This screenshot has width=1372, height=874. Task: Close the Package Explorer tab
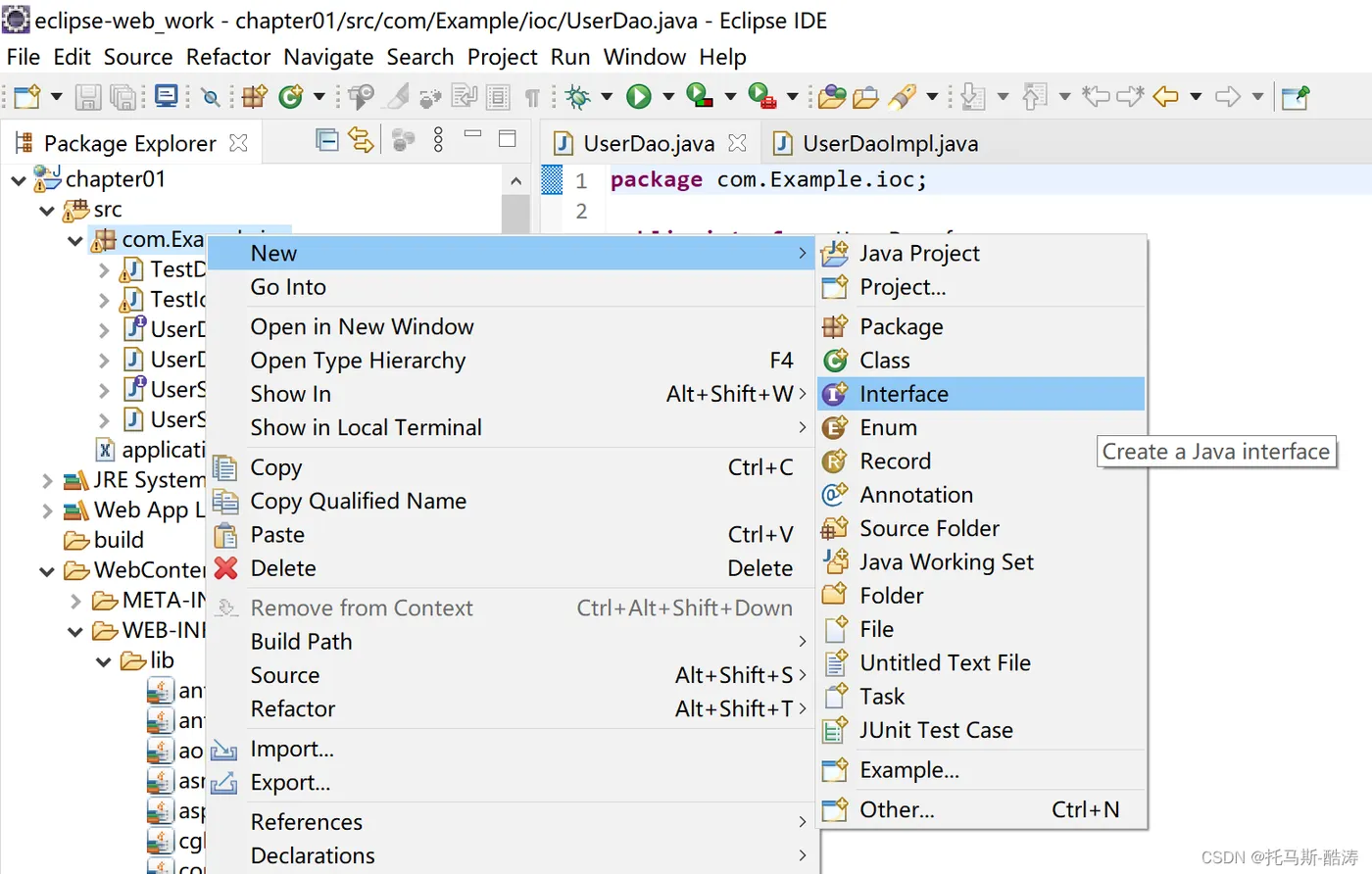point(238,143)
